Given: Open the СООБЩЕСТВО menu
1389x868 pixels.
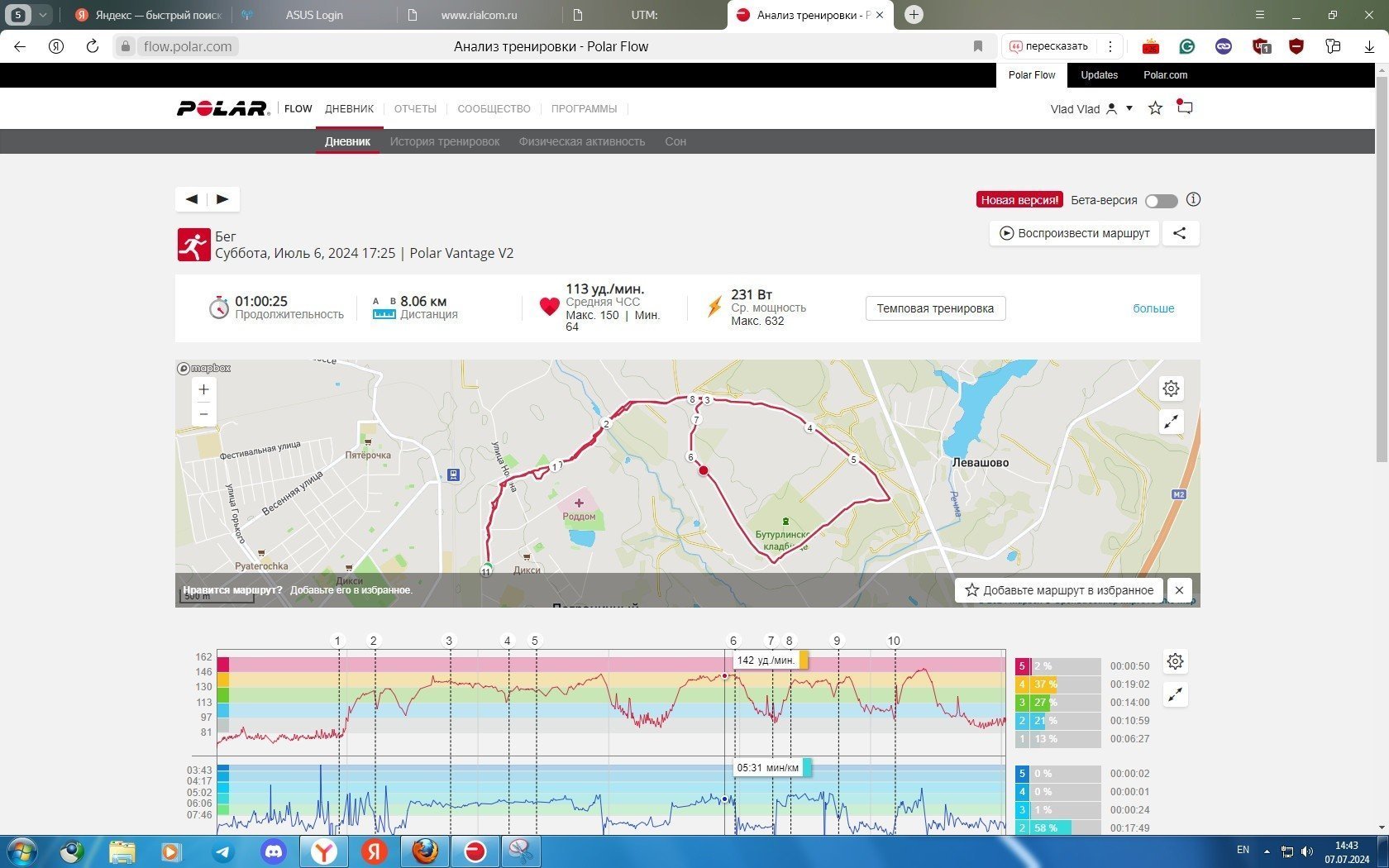Looking at the screenshot, I should coord(494,108).
